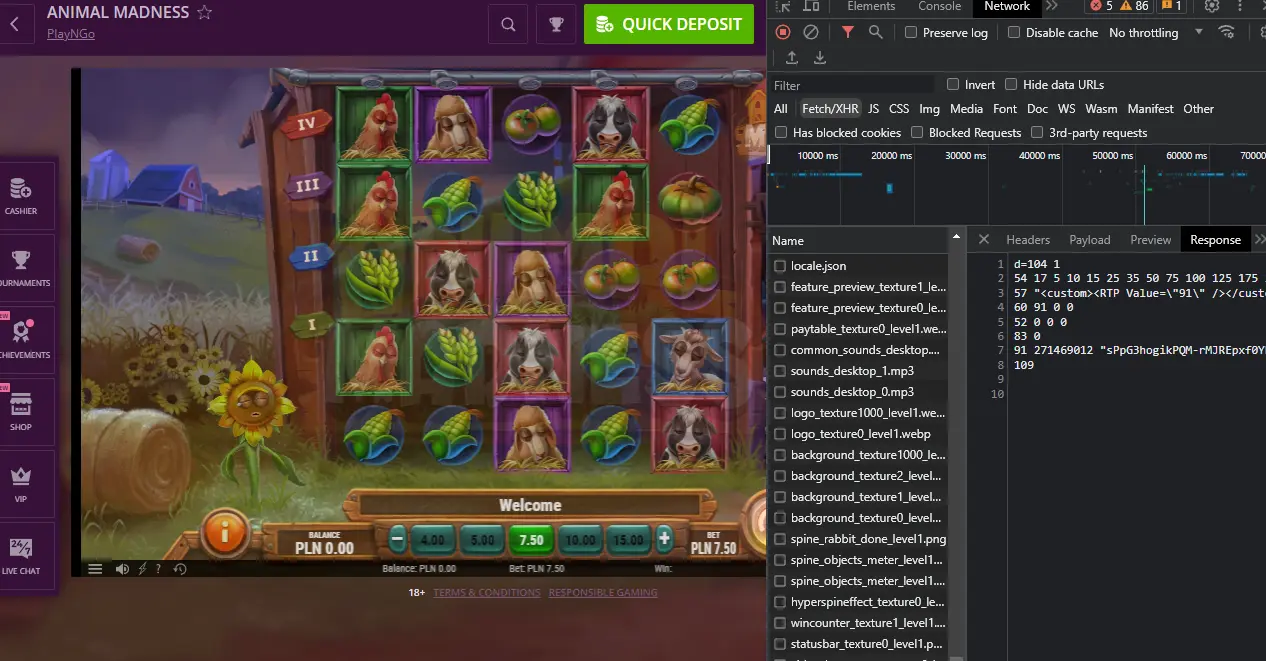Toggle the lightning fast-play icon

142,569
